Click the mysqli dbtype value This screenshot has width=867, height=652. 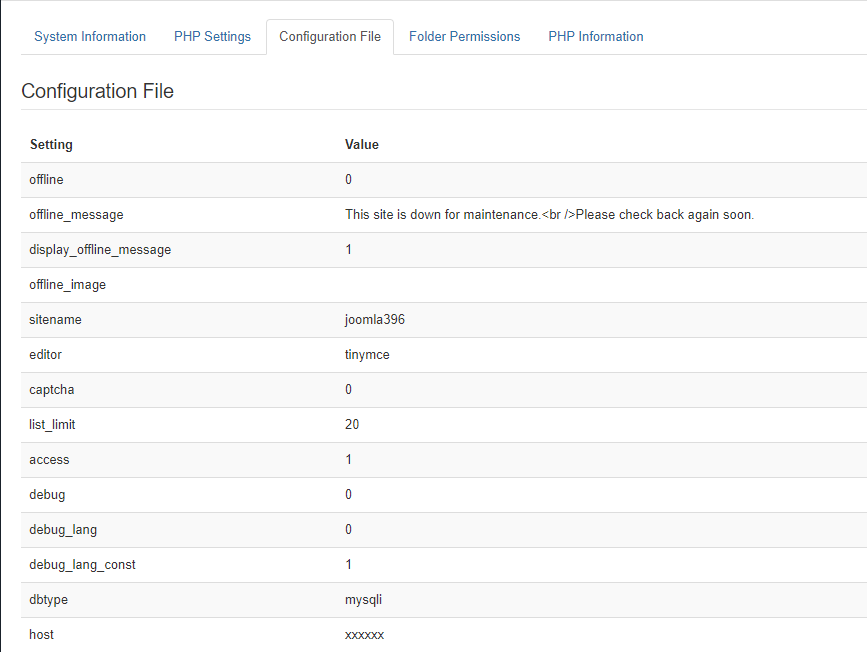364,600
